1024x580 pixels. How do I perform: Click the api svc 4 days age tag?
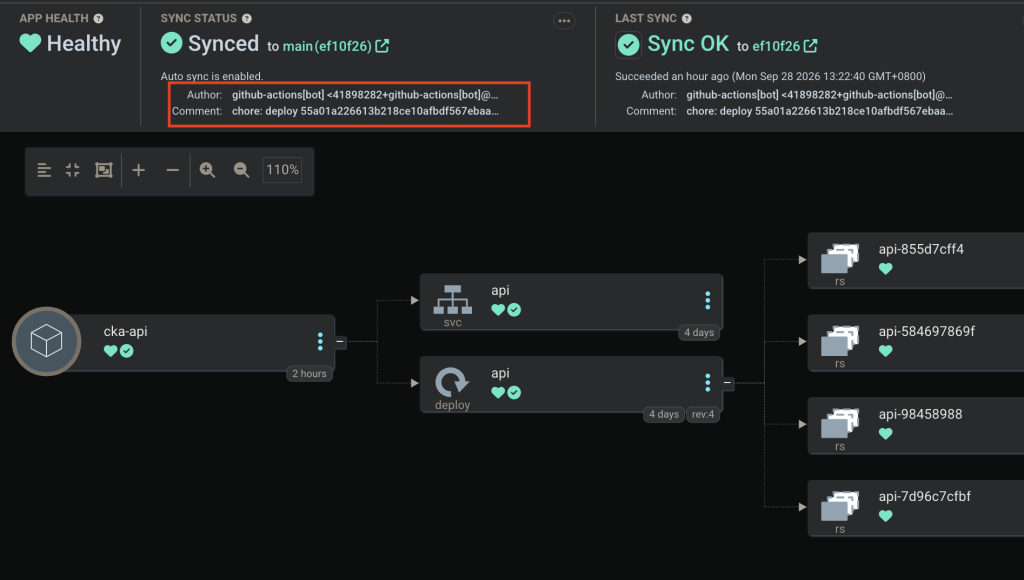pyautogui.click(x=699, y=332)
